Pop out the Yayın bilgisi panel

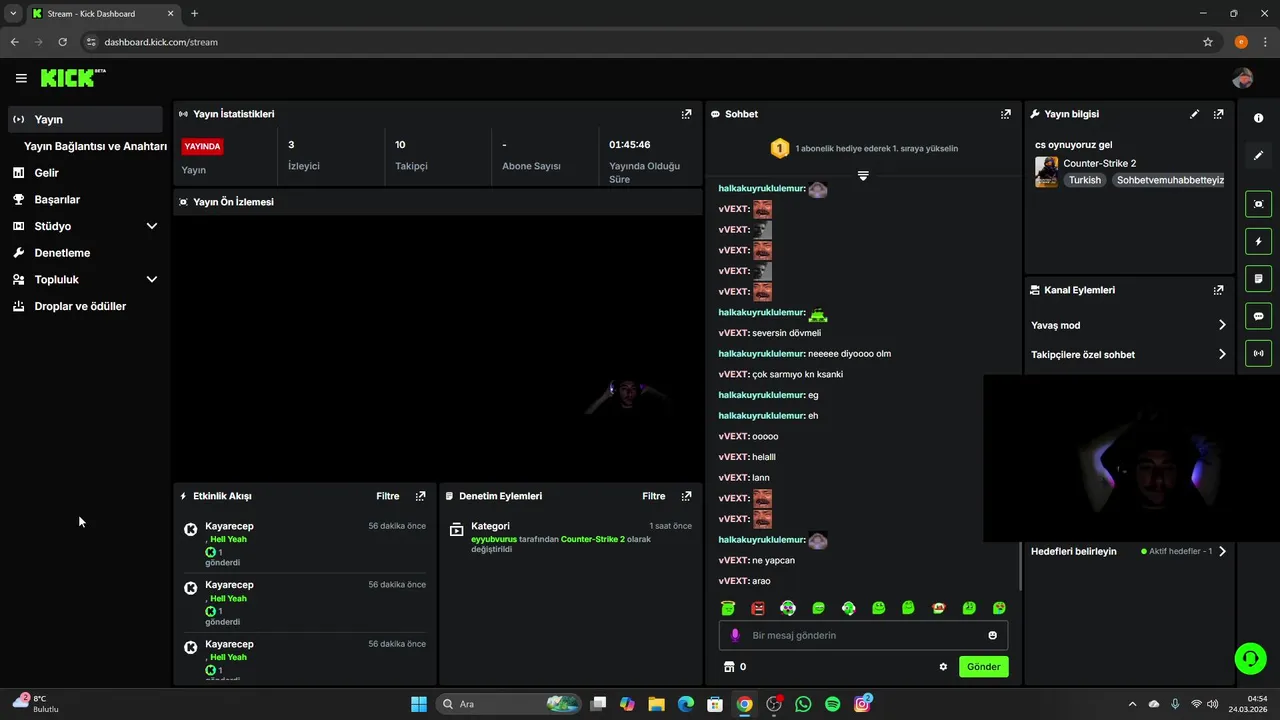pos(1218,114)
